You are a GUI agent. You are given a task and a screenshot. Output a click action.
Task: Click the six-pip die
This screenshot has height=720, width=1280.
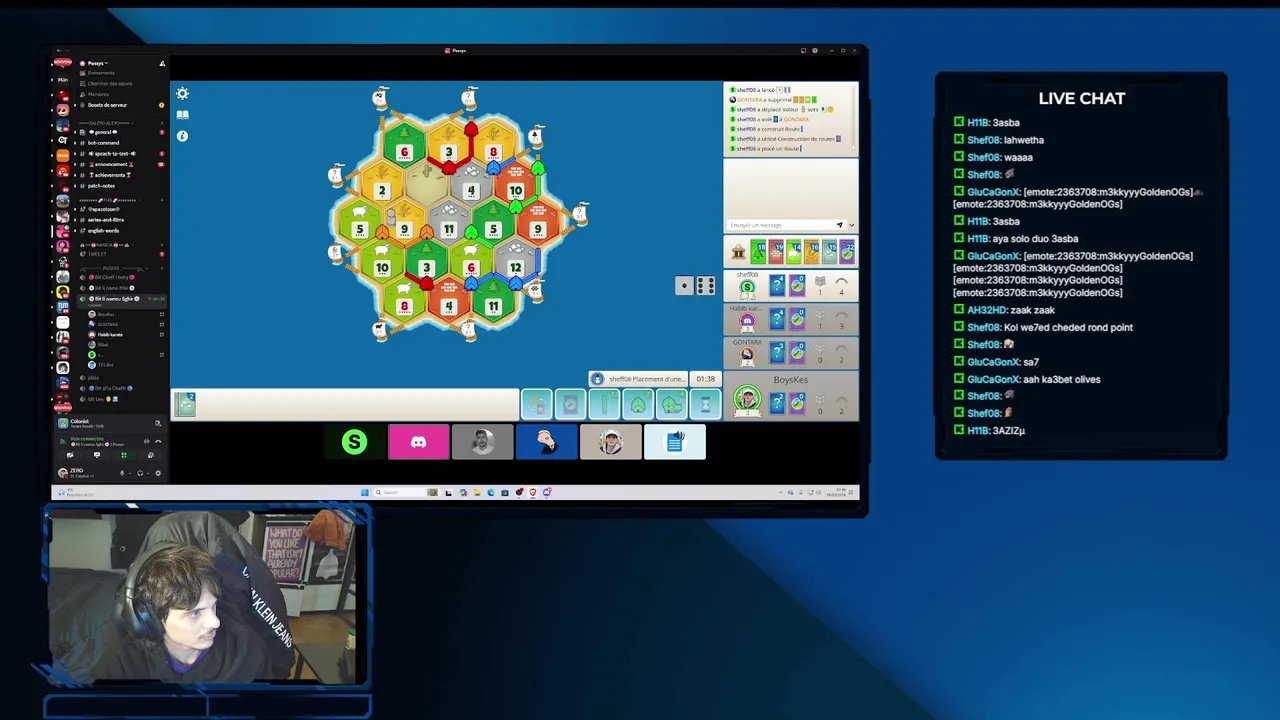click(x=705, y=286)
